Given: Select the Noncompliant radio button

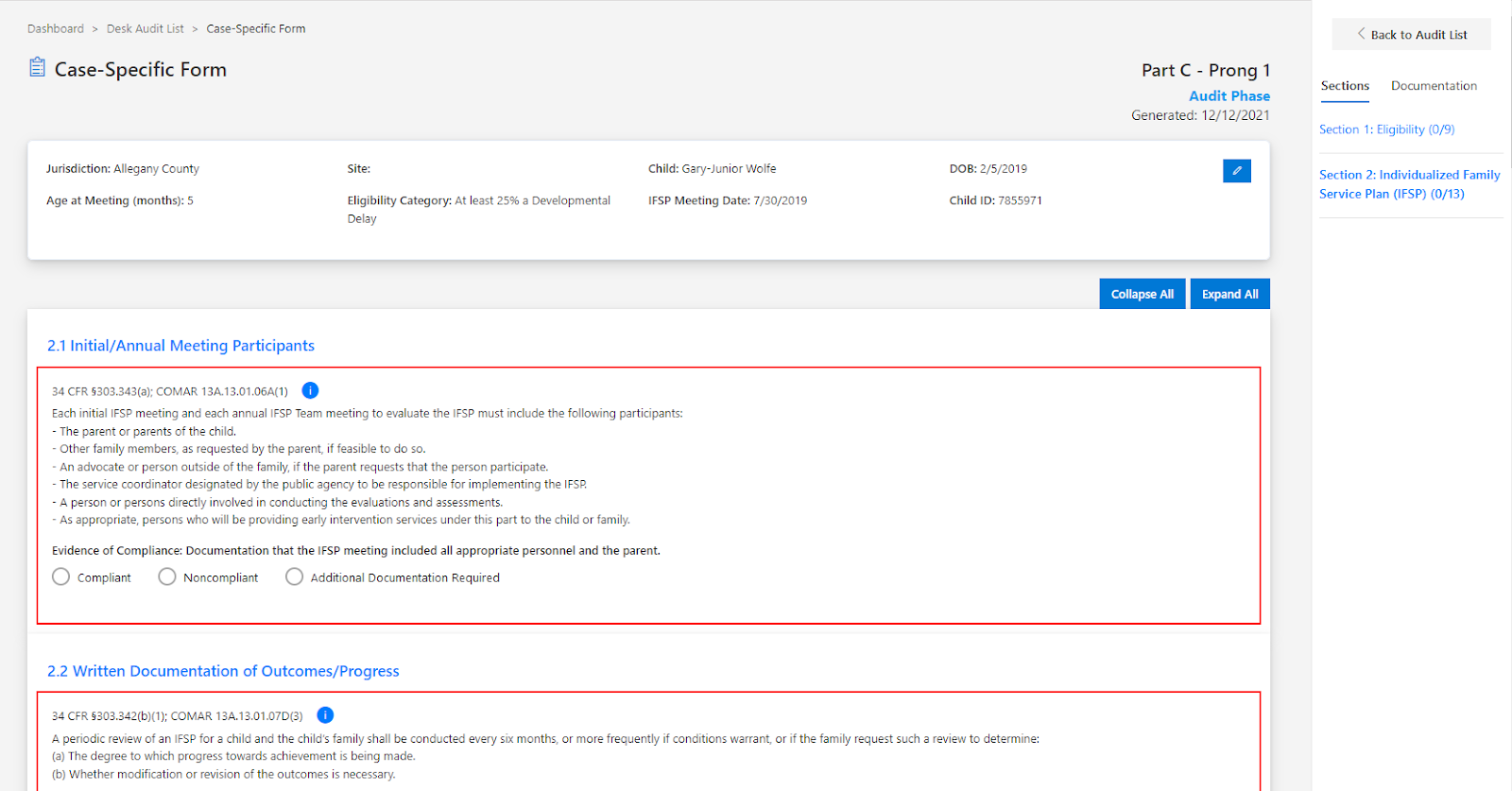Looking at the screenshot, I should coord(167,576).
